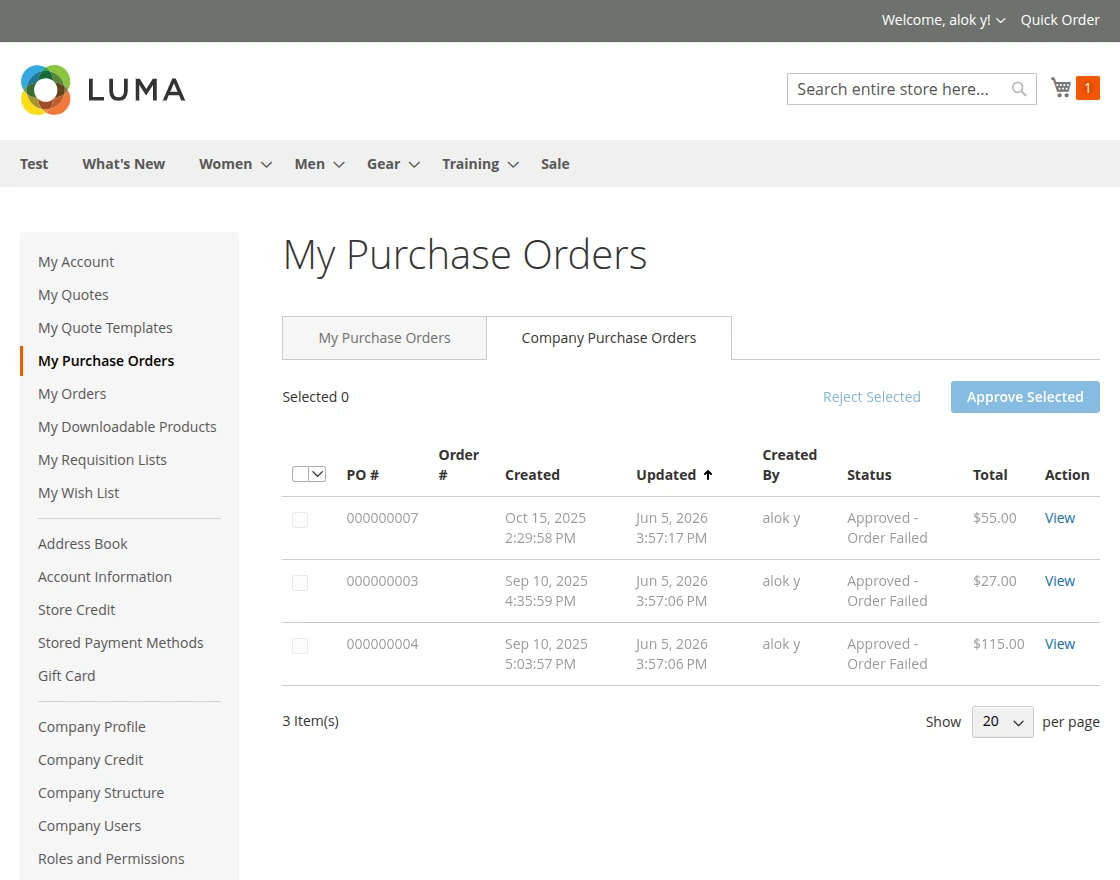The width and height of the screenshot is (1120, 880).
Task: Toggle the select-all checkbox in table header
Action: click(300, 474)
